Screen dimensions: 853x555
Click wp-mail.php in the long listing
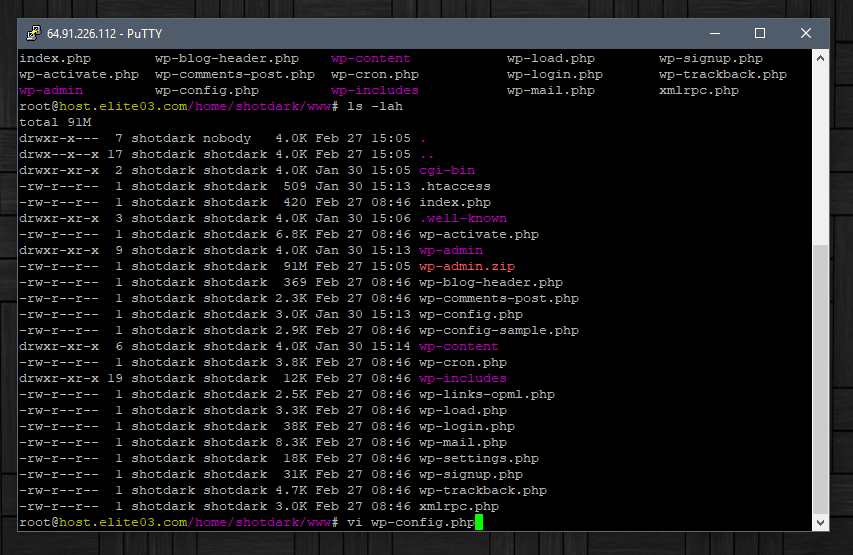tap(463, 442)
